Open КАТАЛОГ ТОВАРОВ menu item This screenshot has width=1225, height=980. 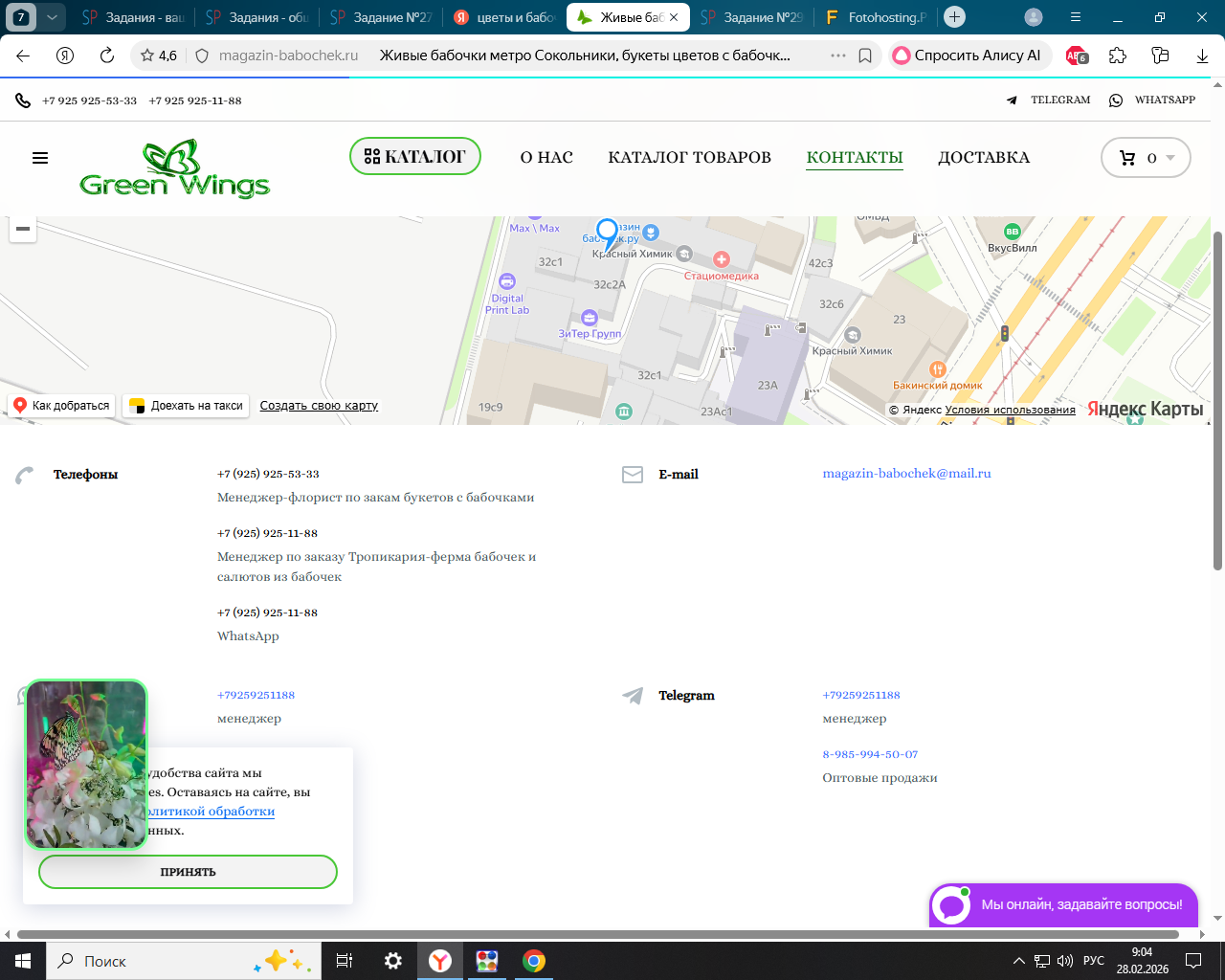[x=689, y=157]
